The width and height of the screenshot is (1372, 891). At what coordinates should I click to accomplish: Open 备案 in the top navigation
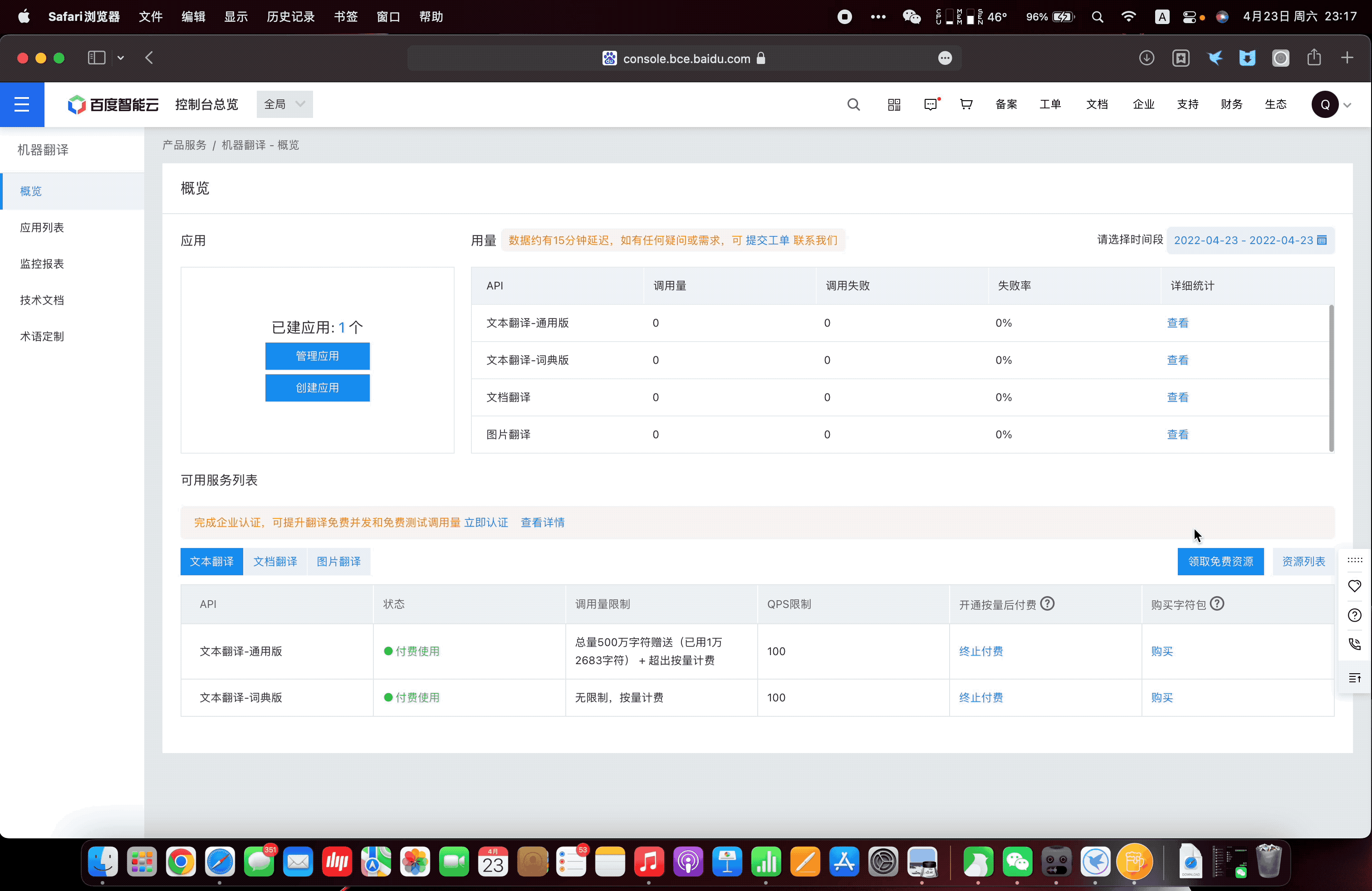coord(1006,104)
